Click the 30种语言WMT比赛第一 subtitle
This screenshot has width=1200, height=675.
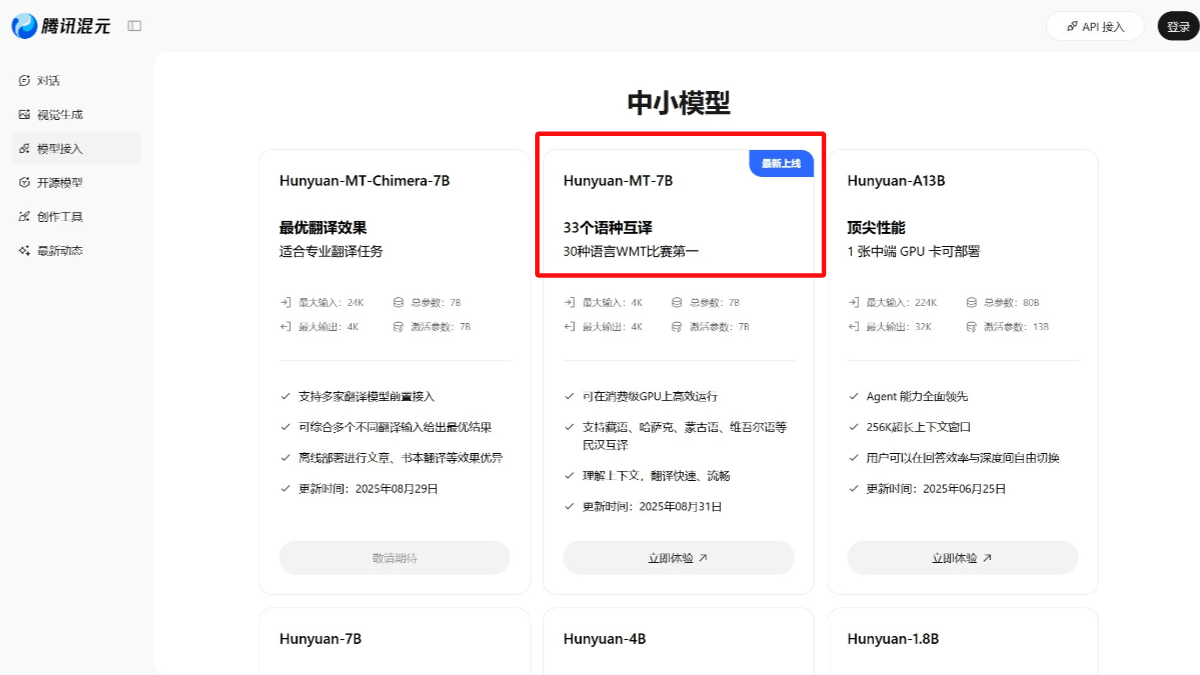pos(631,251)
